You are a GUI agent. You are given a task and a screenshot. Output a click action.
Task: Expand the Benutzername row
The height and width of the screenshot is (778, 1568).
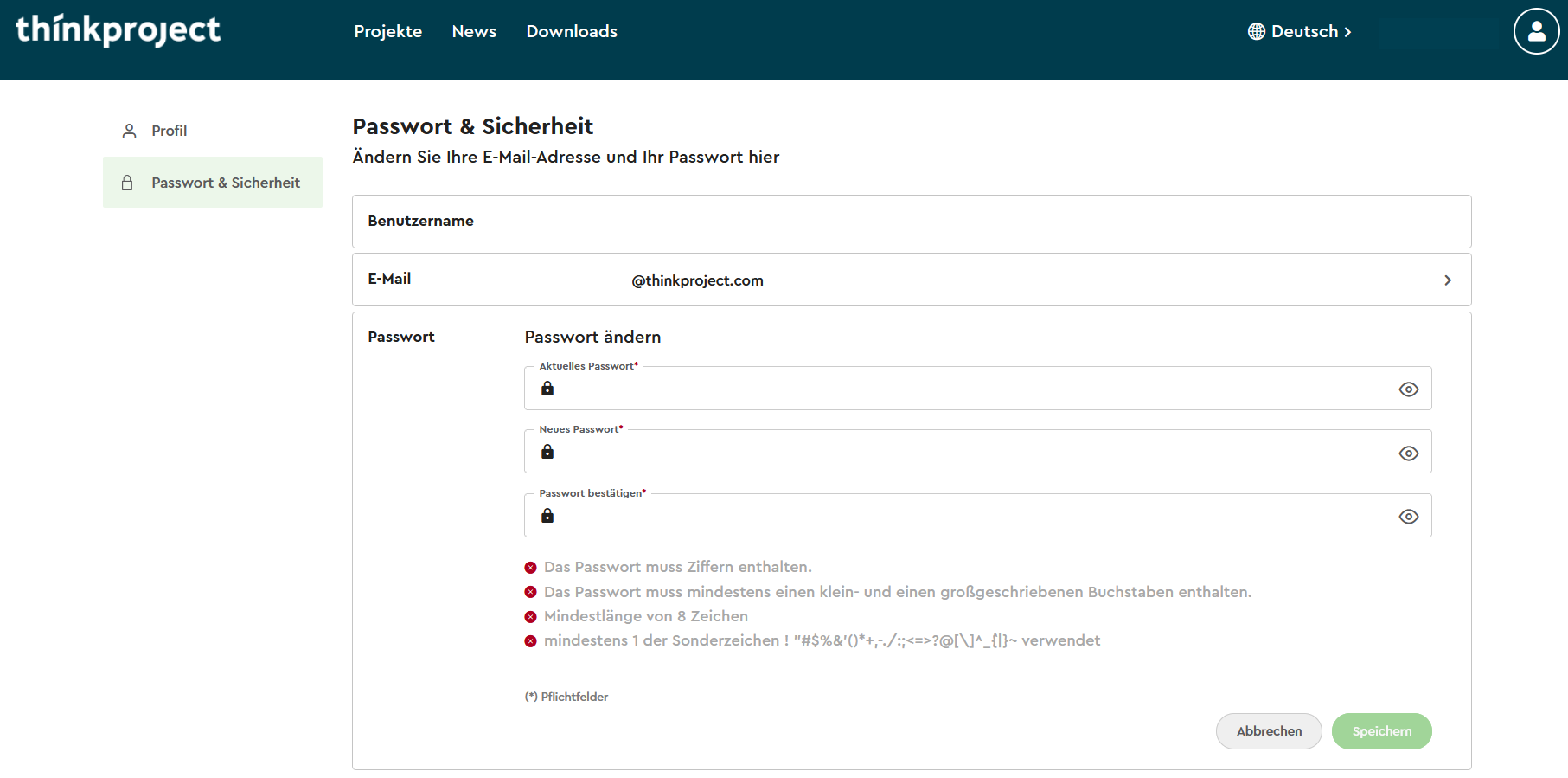(911, 222)
